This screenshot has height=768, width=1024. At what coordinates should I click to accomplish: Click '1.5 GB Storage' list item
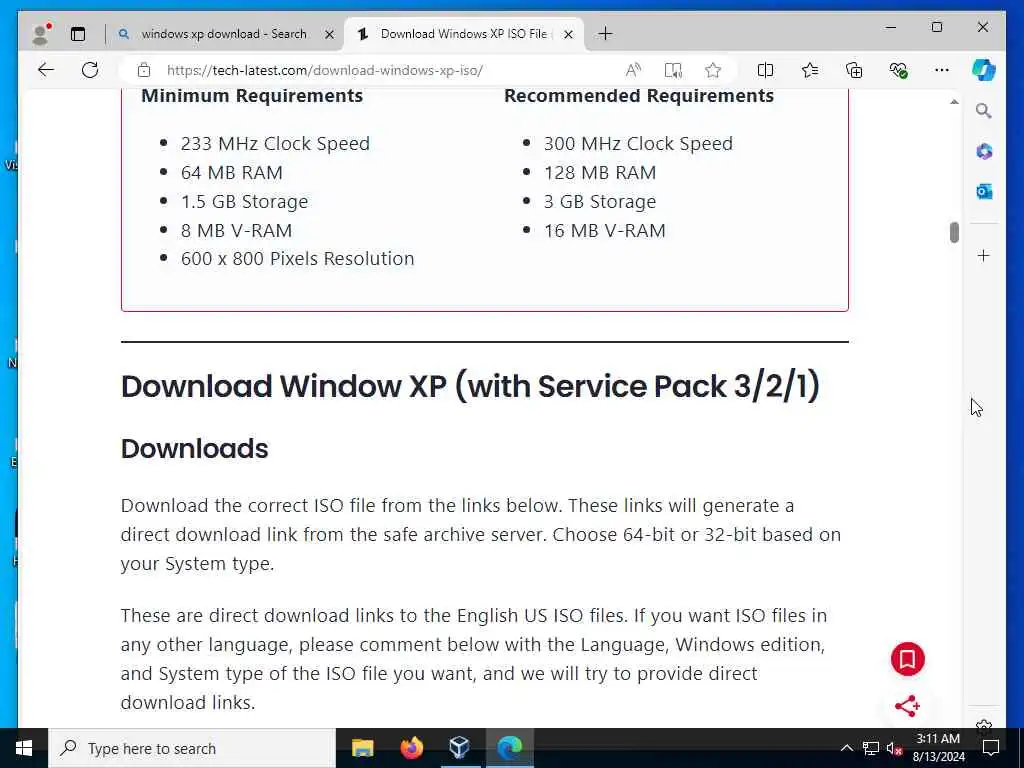click(x=244, y=202)
